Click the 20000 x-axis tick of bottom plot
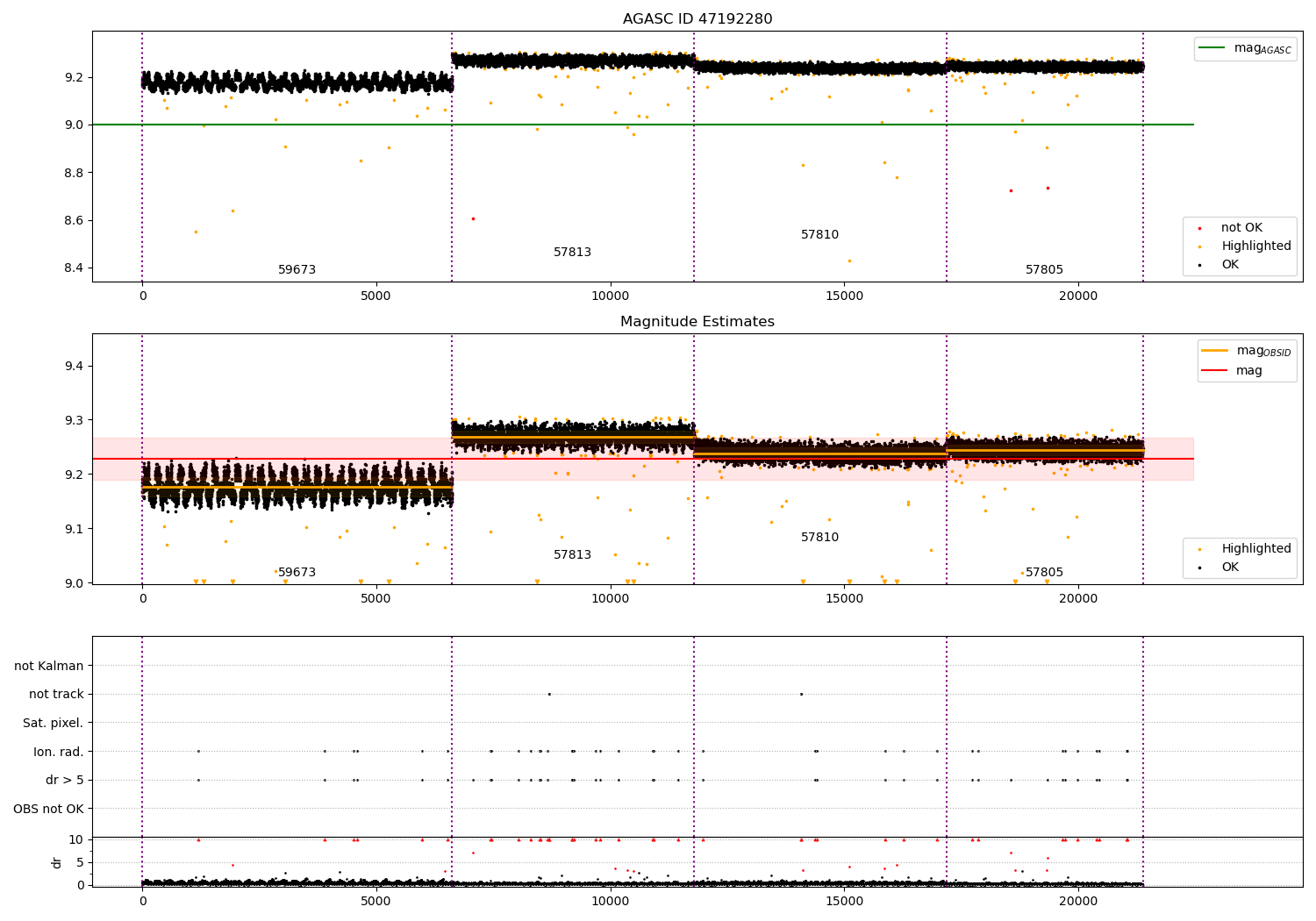1316x921 pixels. pos(1078,901)
